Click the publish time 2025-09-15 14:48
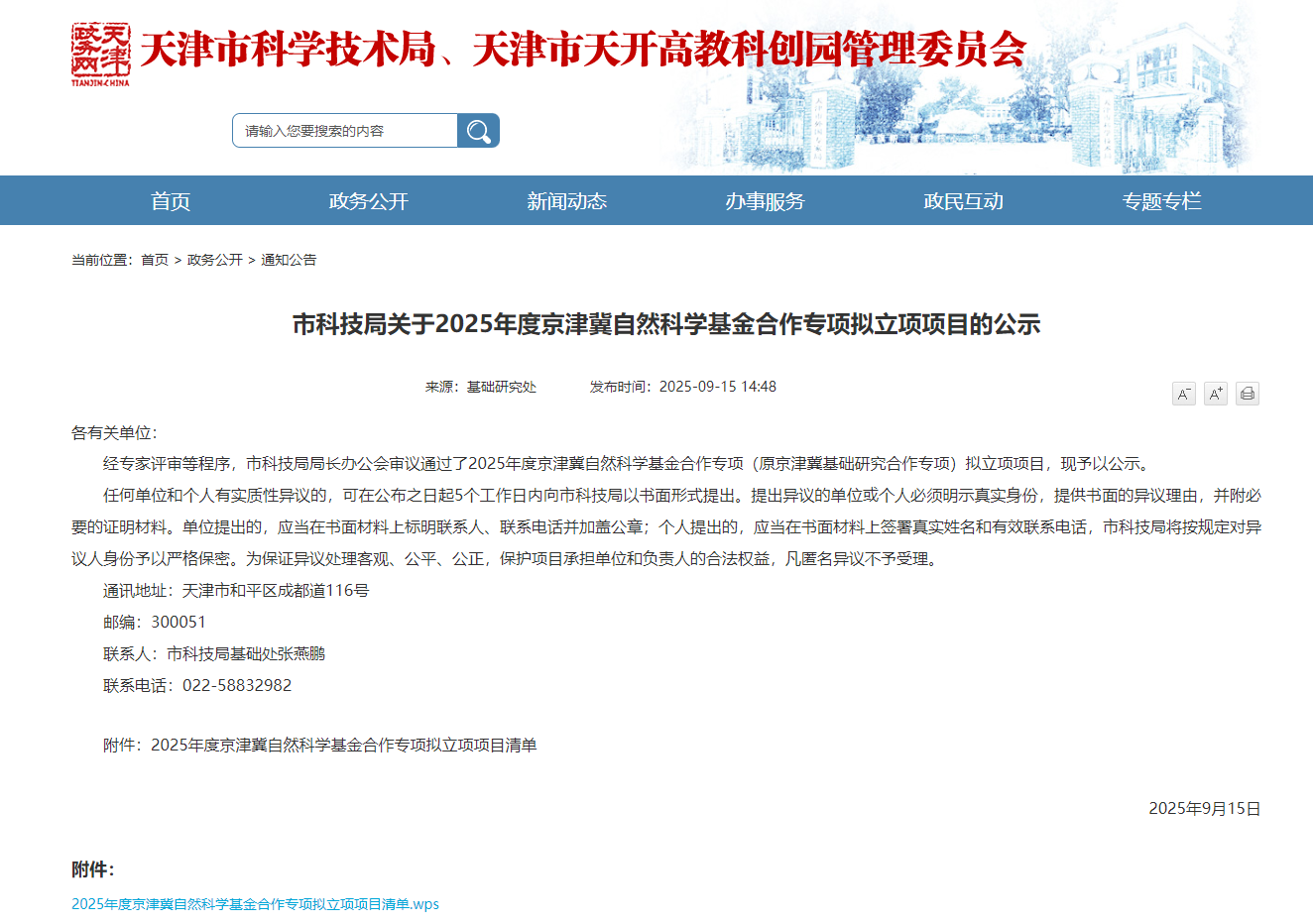The width and height of the screenshot is (1313, 924). pyautogui.click(x=717, y=387)
